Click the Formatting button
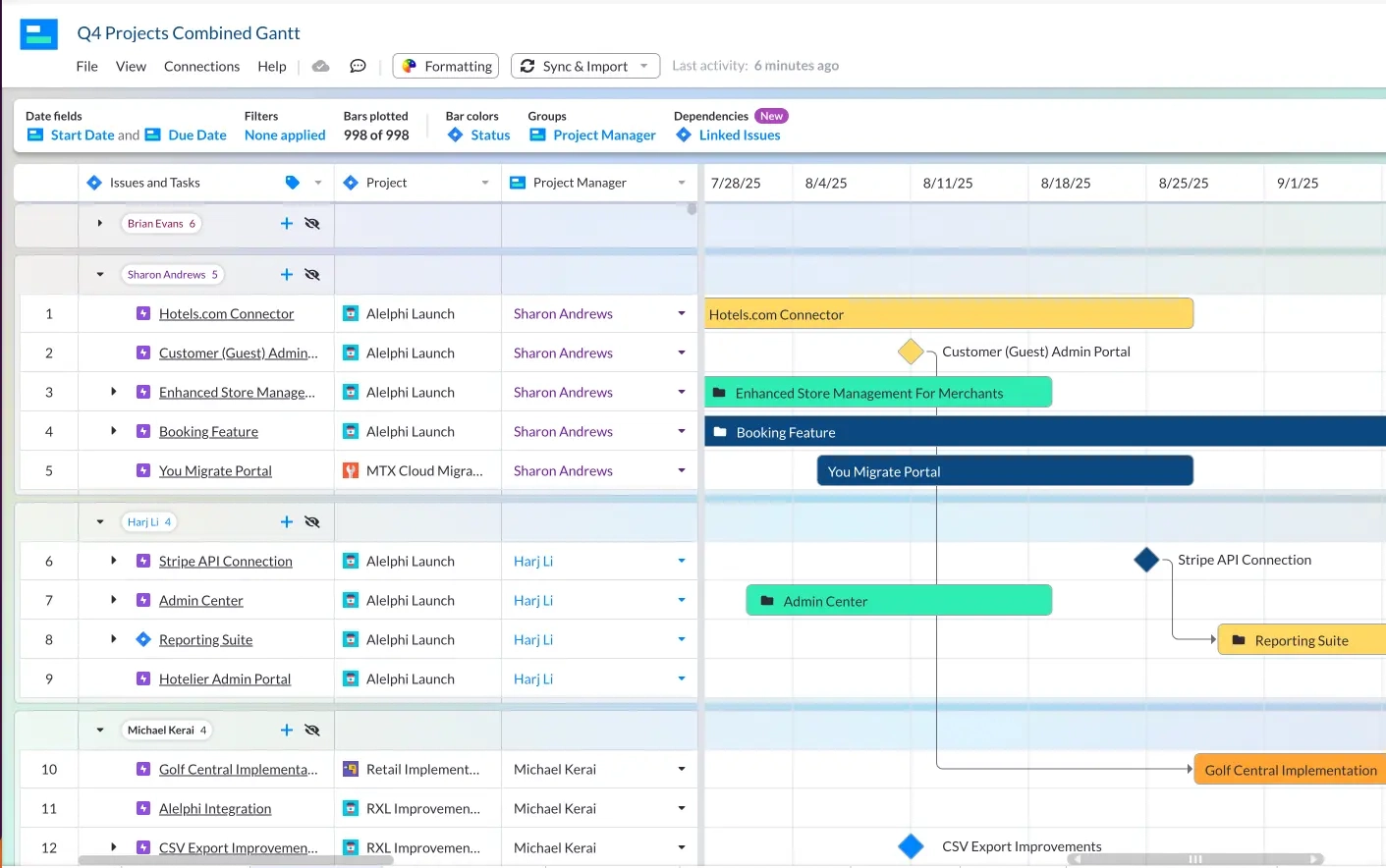 click(x=446, y=66)
